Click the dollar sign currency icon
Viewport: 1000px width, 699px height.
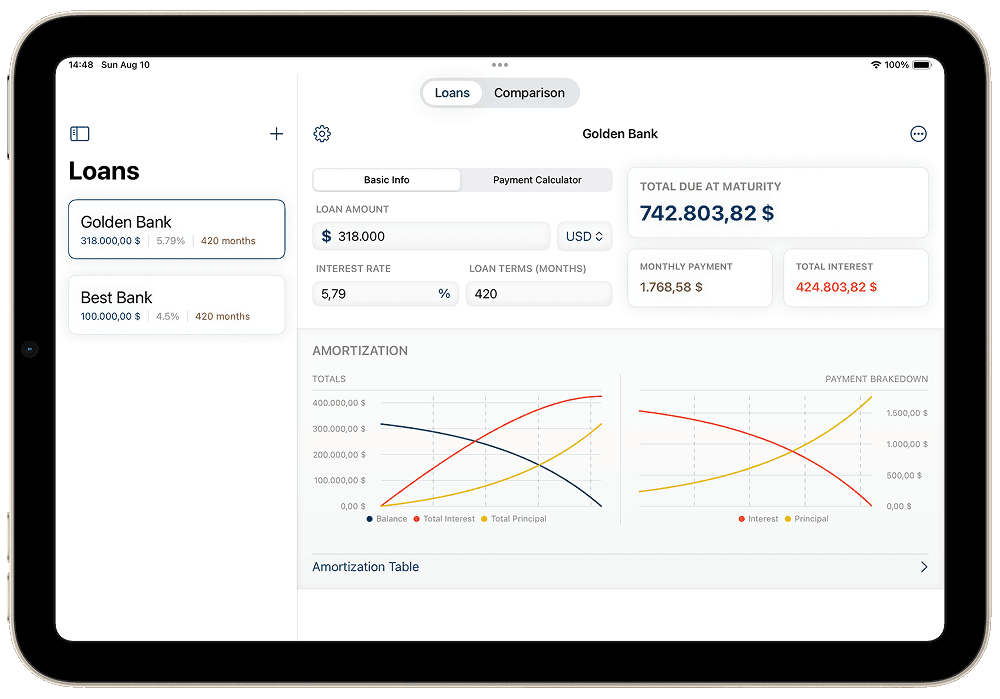327,237
